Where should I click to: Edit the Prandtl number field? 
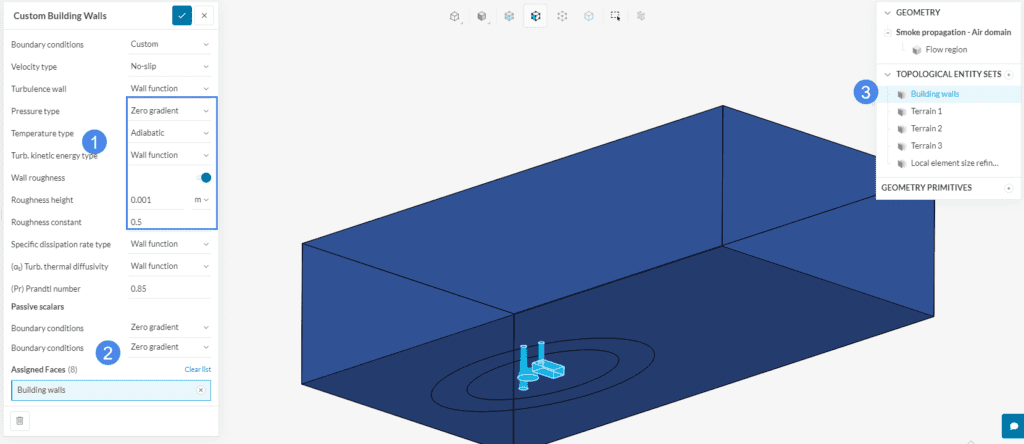click(x=170, y=289)
